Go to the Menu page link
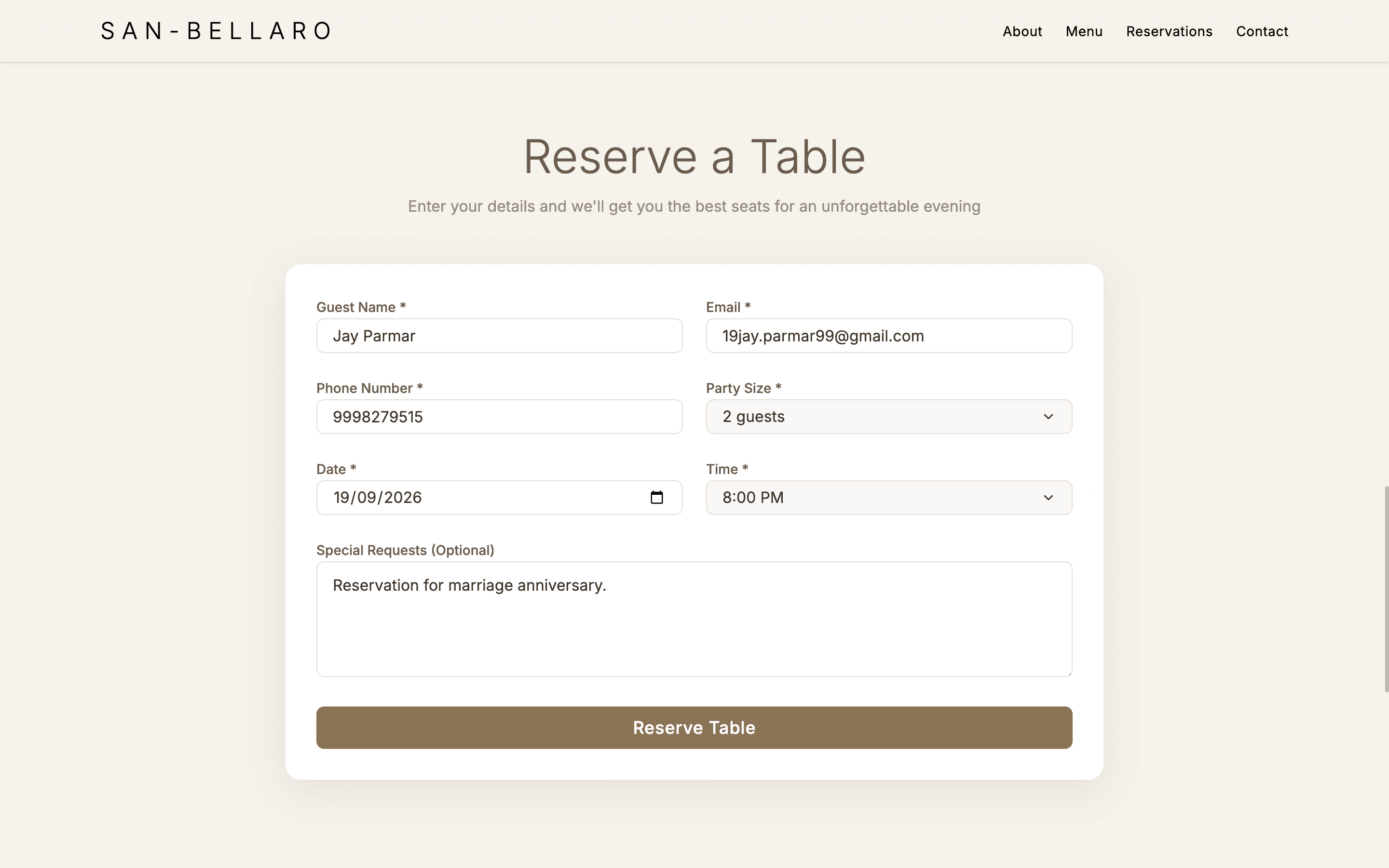Screen dimensions: 1389x868 click(x=1084, y=31)
